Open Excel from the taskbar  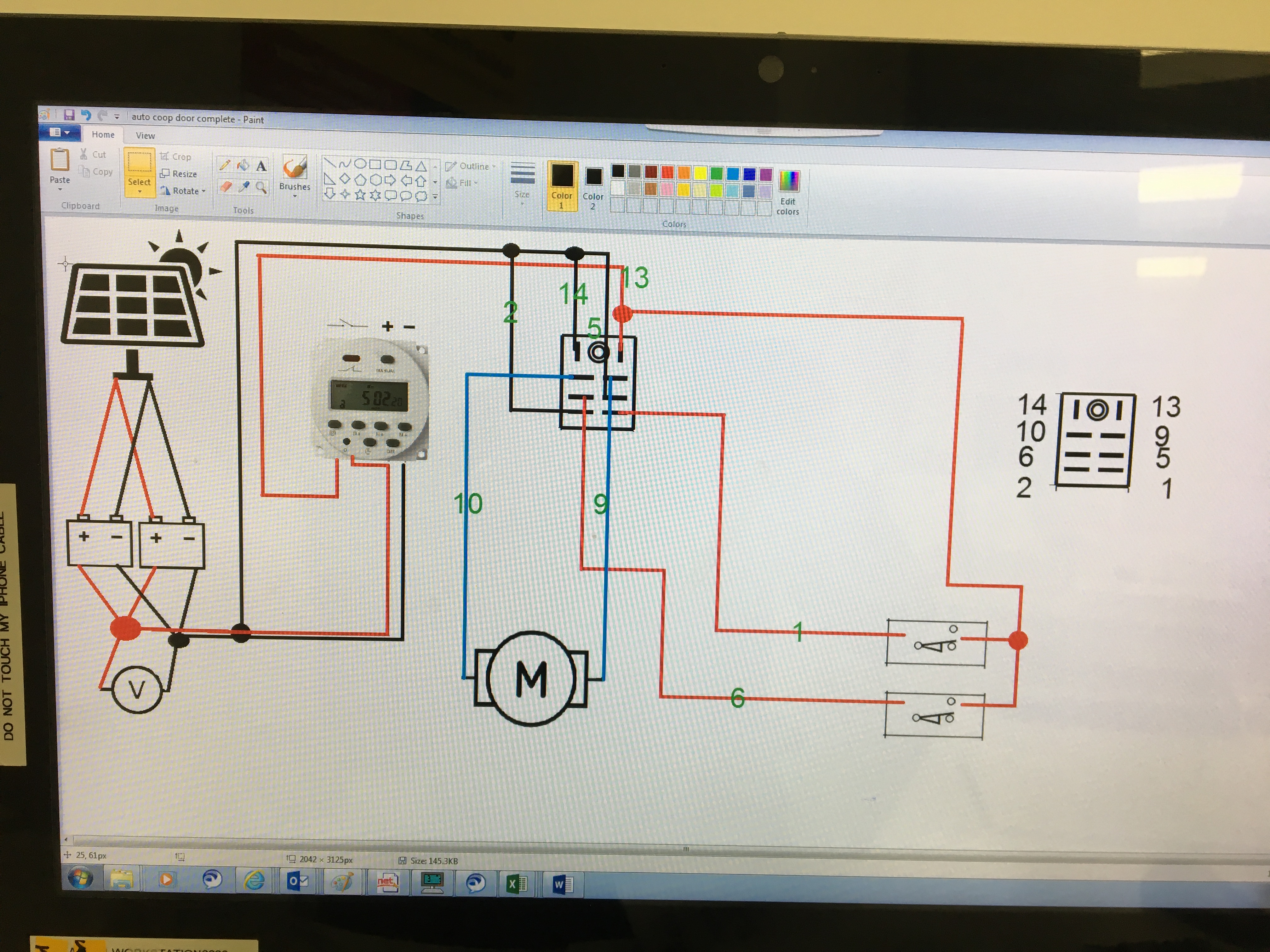pyautogui.click(x=516, y=884)
